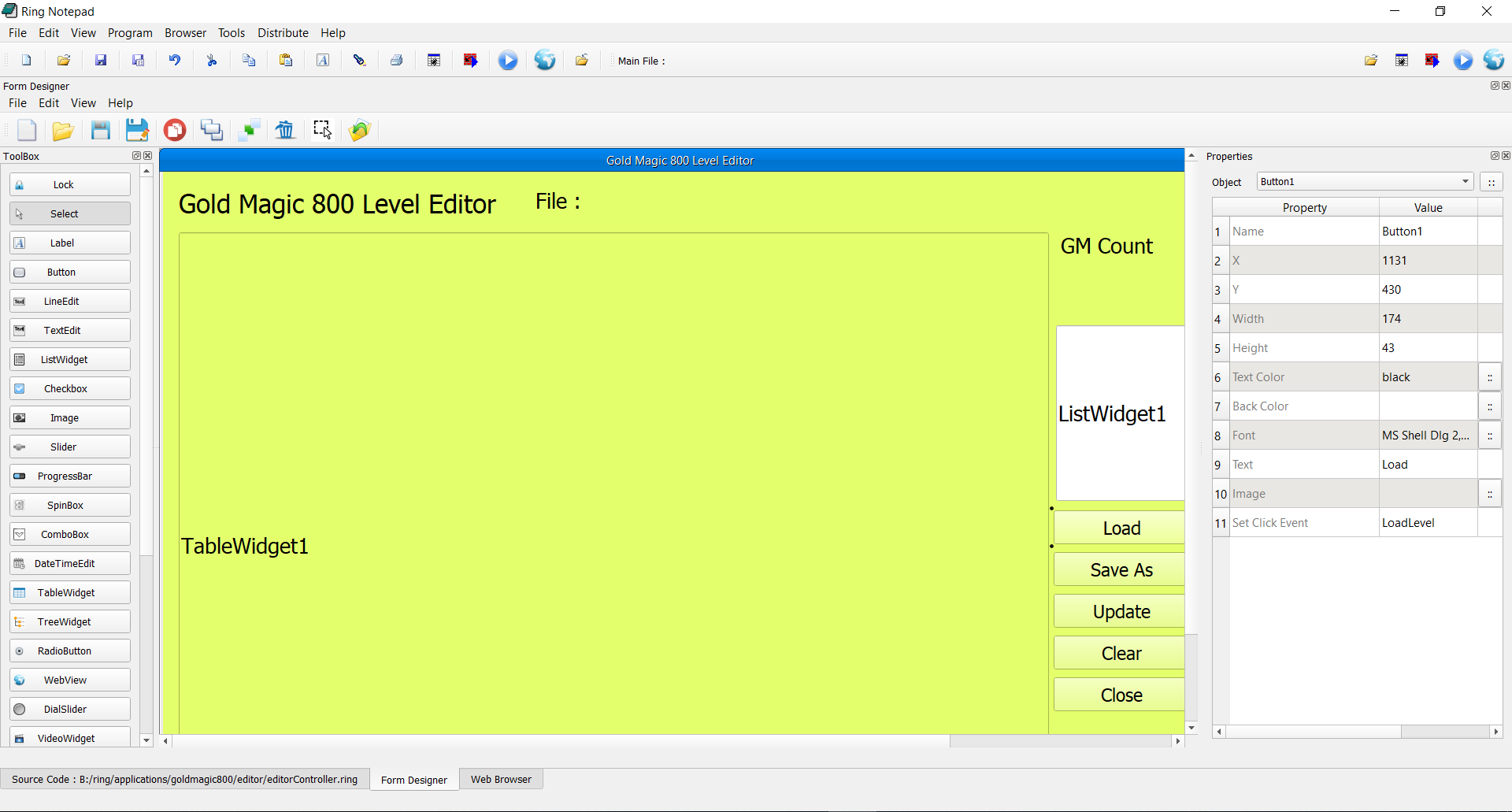
Task: Click the Form Designer Save As pencil icon
Action: coord(138,130)
